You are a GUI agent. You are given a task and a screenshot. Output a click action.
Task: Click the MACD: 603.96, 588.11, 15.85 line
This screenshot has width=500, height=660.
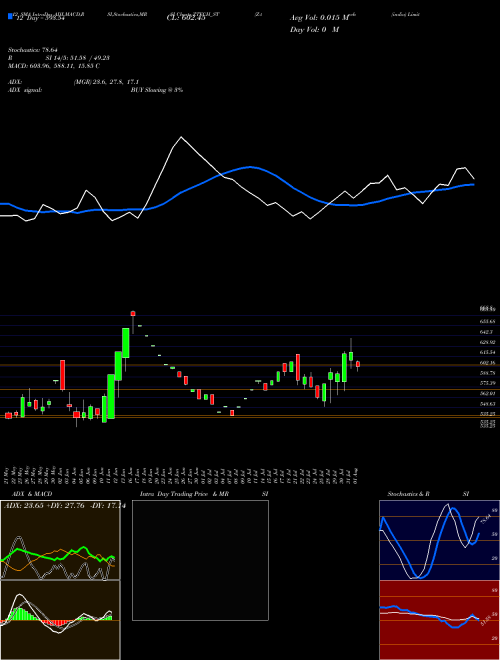coord(54,66)
